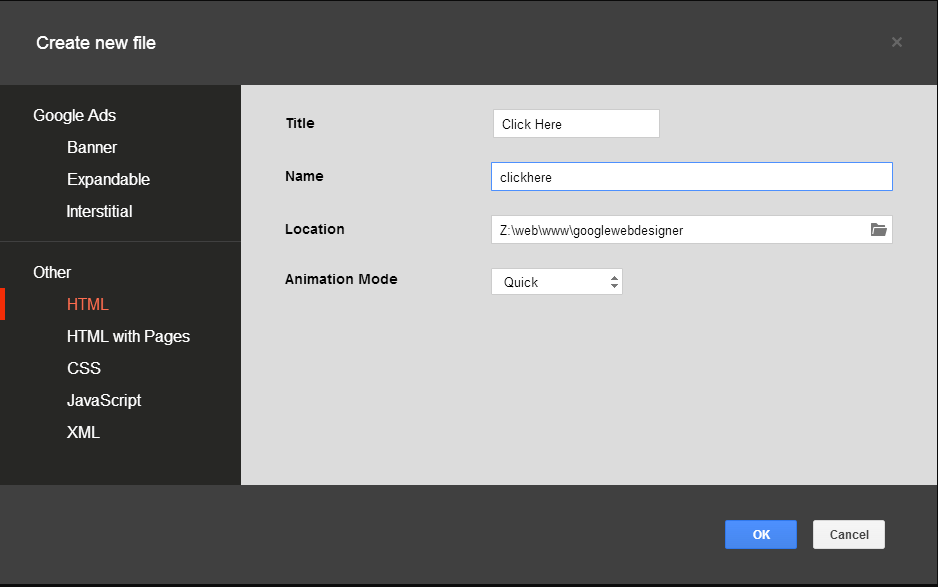
Task: Choose Interstitial ad type
Action: [99, 211]
